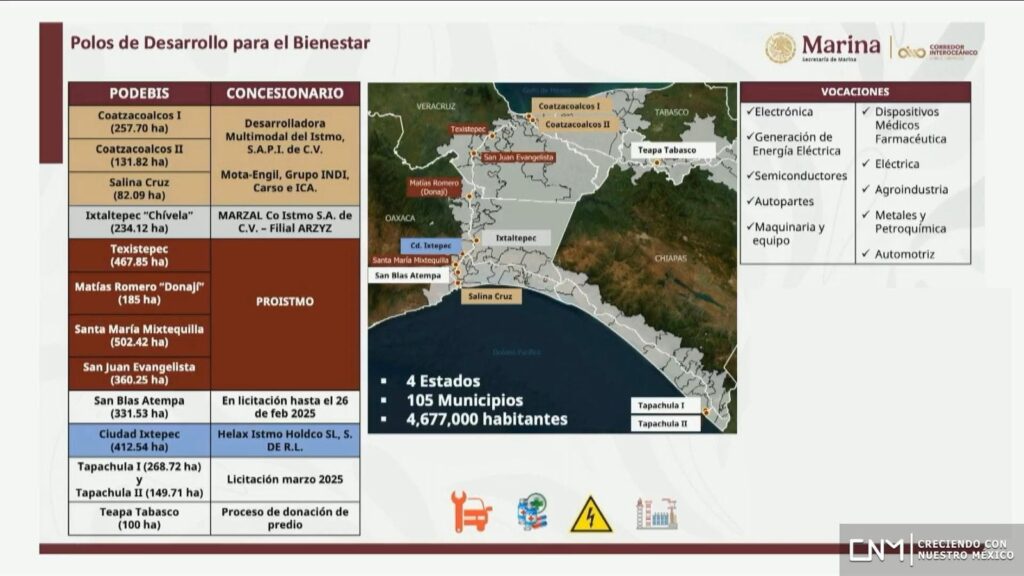This screenshot has height=576, width=1024.
Task: Click the VERACRUZ state name on map
Action: pyautogui.click(x=436, y=106)
